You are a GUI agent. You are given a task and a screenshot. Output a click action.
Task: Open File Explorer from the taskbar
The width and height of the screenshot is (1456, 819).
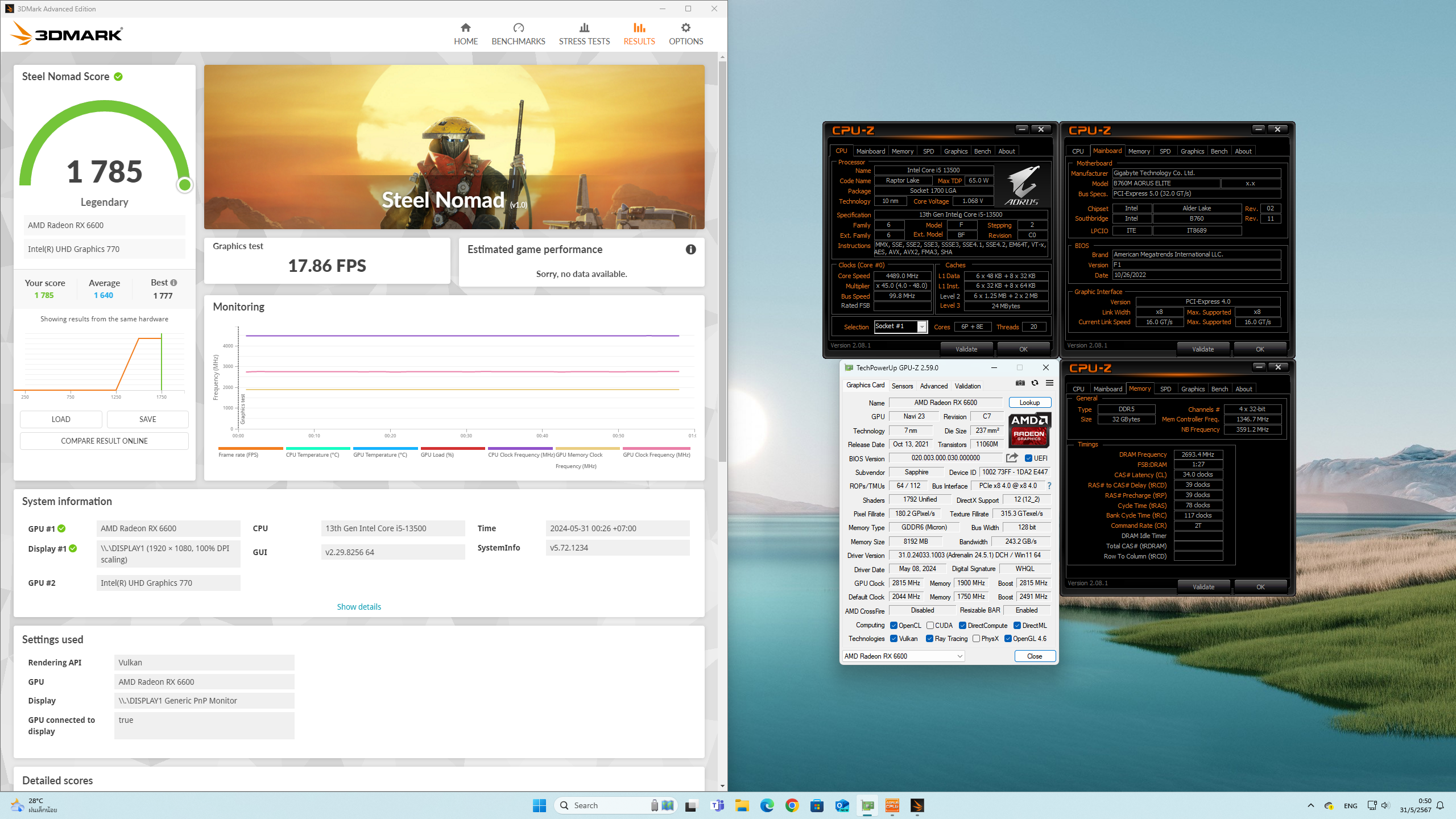pos(742,805)
